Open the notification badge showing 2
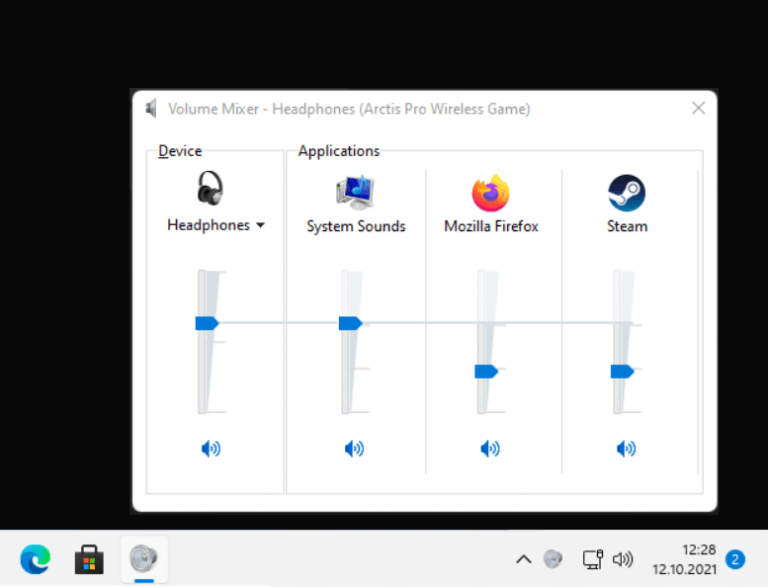This screenshot has width=768, height=587. [x=735, y=559]
